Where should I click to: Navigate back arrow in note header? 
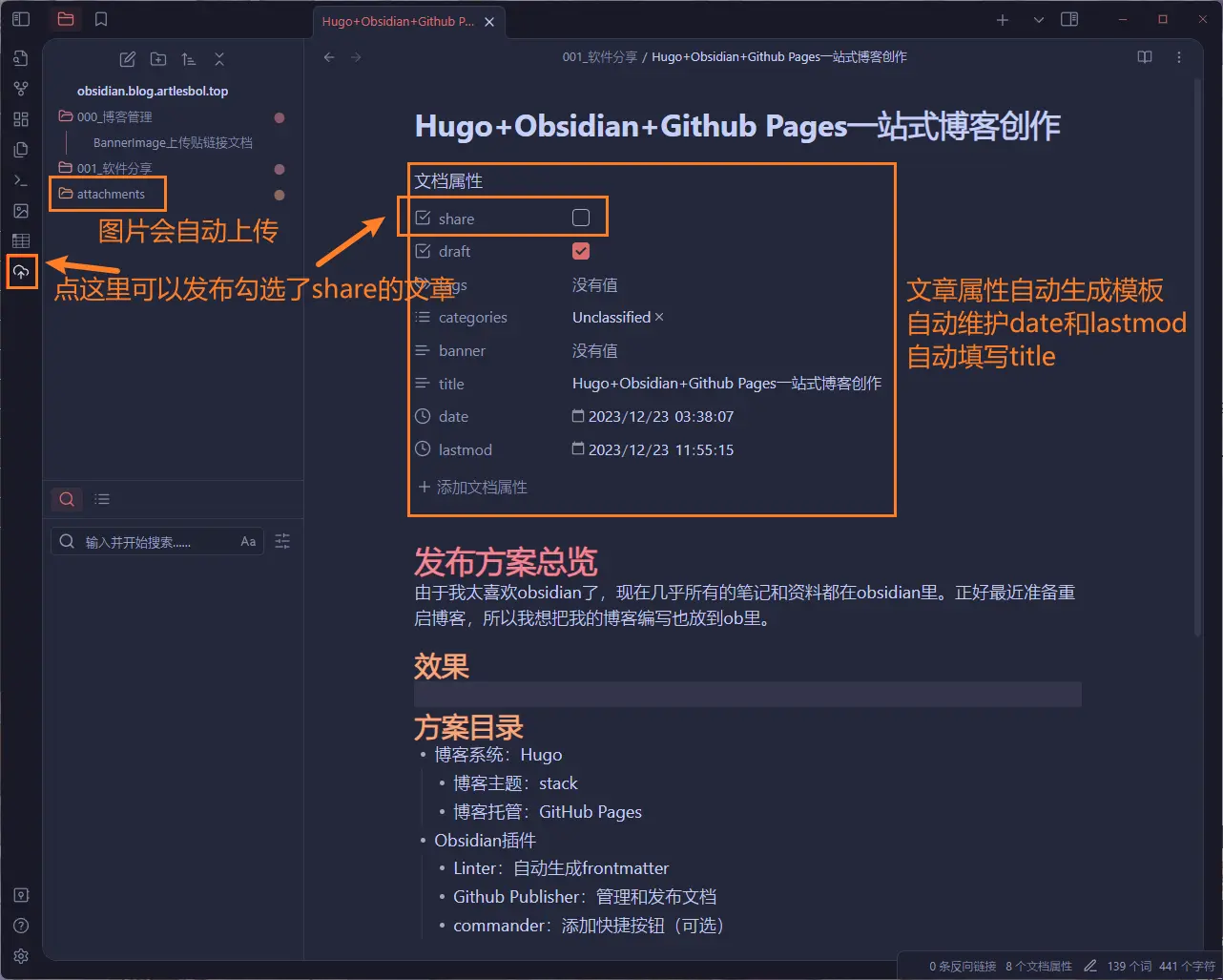(329, 57)
